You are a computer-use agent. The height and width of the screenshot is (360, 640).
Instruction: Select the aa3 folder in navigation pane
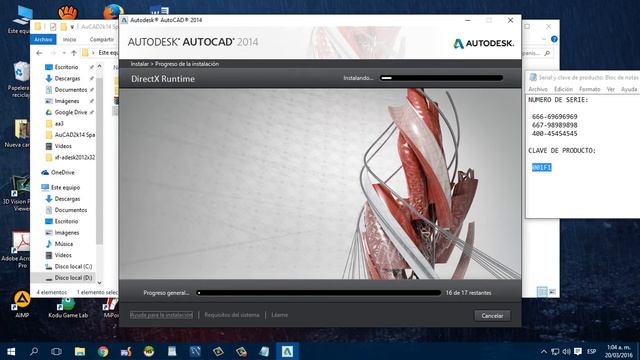(x=59, y=123)
